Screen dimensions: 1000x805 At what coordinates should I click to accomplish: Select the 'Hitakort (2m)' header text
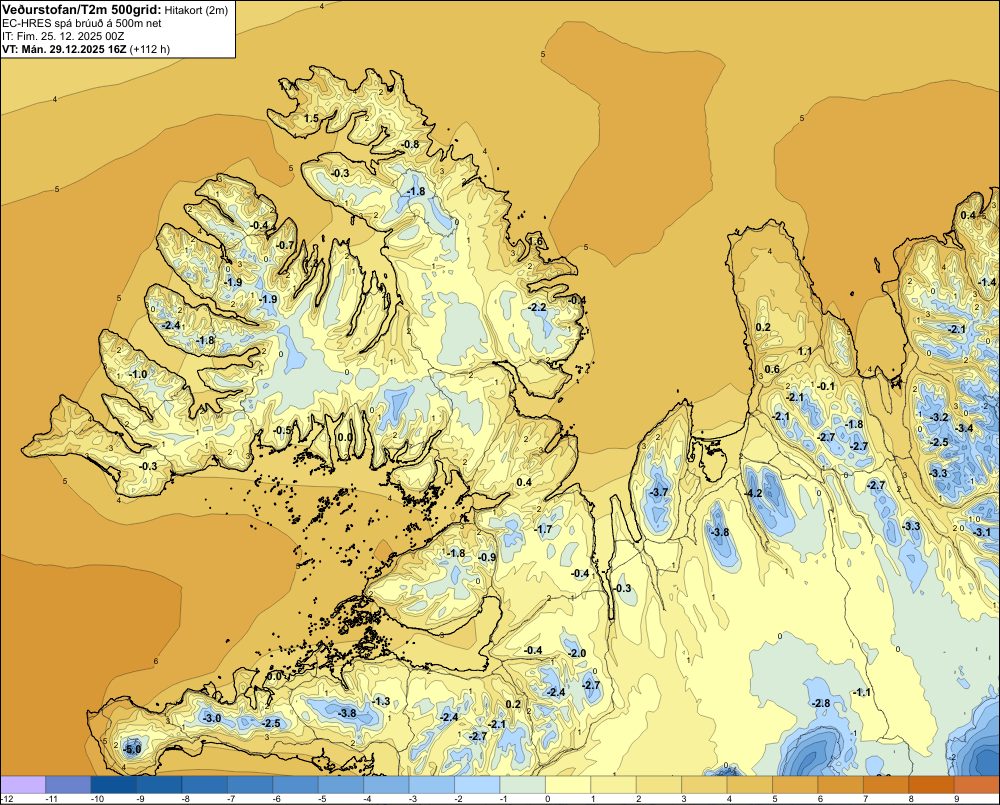tap(196, 10)
